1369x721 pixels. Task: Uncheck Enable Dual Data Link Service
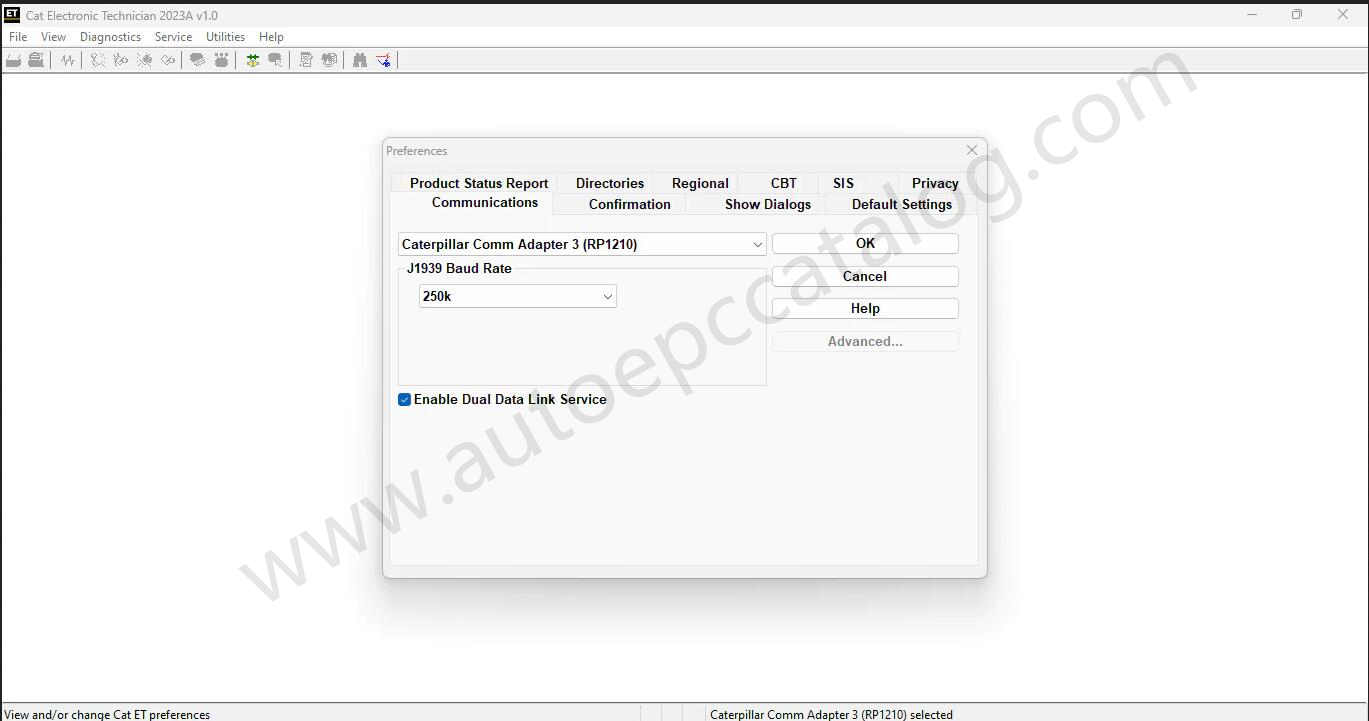(404, 399)
